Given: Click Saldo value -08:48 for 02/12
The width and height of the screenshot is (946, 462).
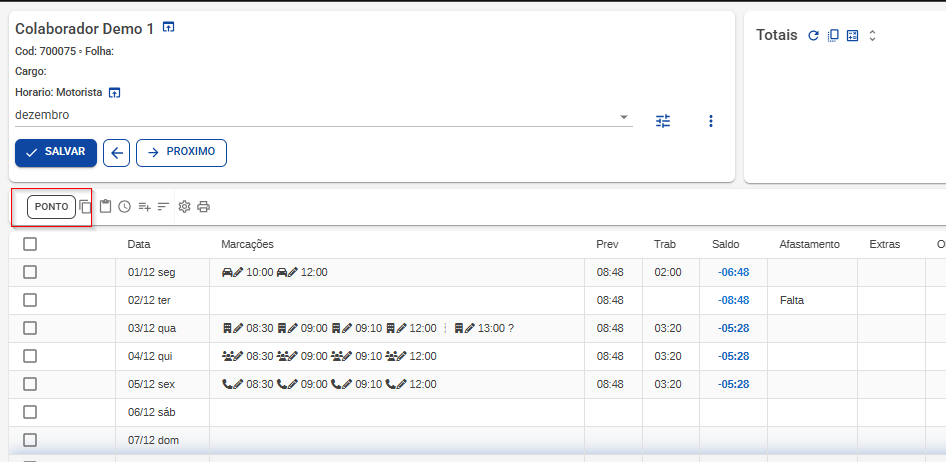Looking at the screenshot, I should tap(733, 300).
